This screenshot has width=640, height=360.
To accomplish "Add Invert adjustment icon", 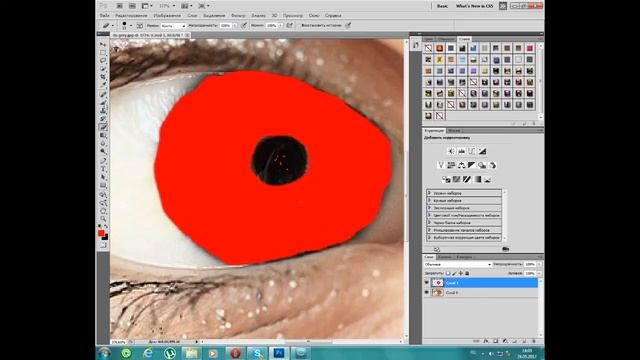I will pyautogui.click(x=446, y=179).
